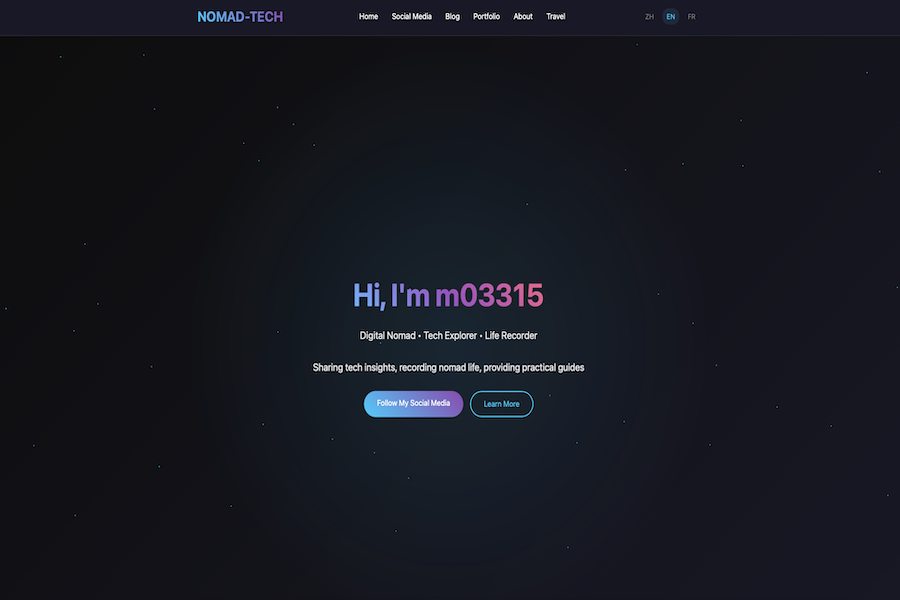This screenshot has height=600, width=900.
Task: Click the "Hi, I'm" heading text
Action: click(391, 296)
